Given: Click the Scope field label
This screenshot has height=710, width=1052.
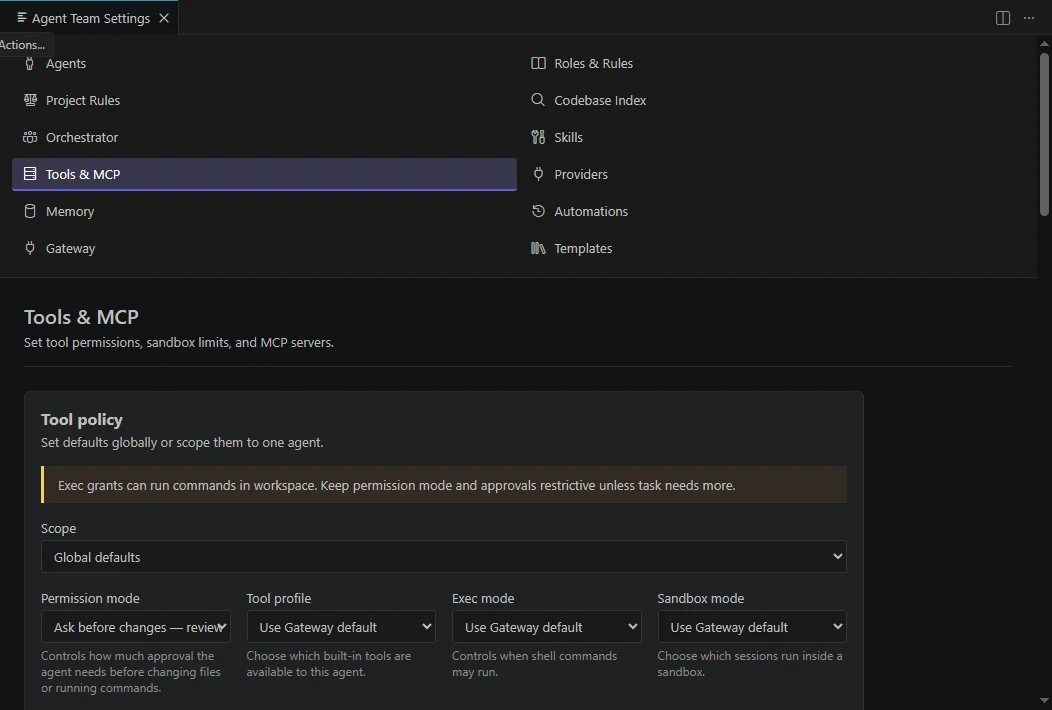Looking at the screenshot, I should 58,528.
